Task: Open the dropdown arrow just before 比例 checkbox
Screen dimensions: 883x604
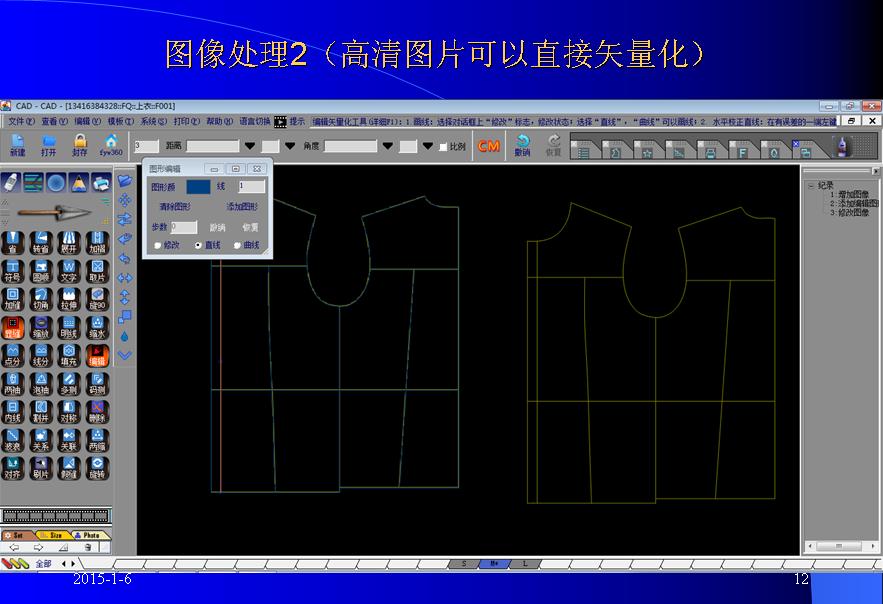Action: (x=427, y=146)
